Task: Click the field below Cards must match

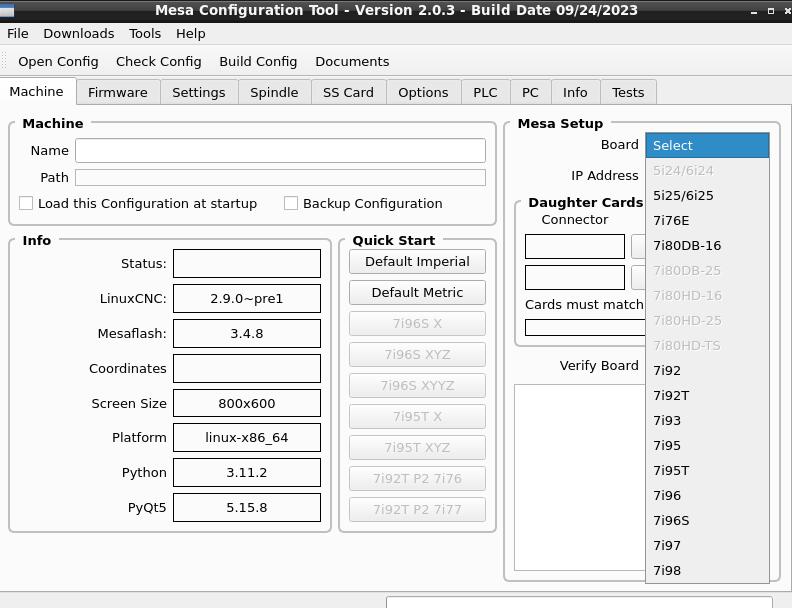Action: click(585, 328)
